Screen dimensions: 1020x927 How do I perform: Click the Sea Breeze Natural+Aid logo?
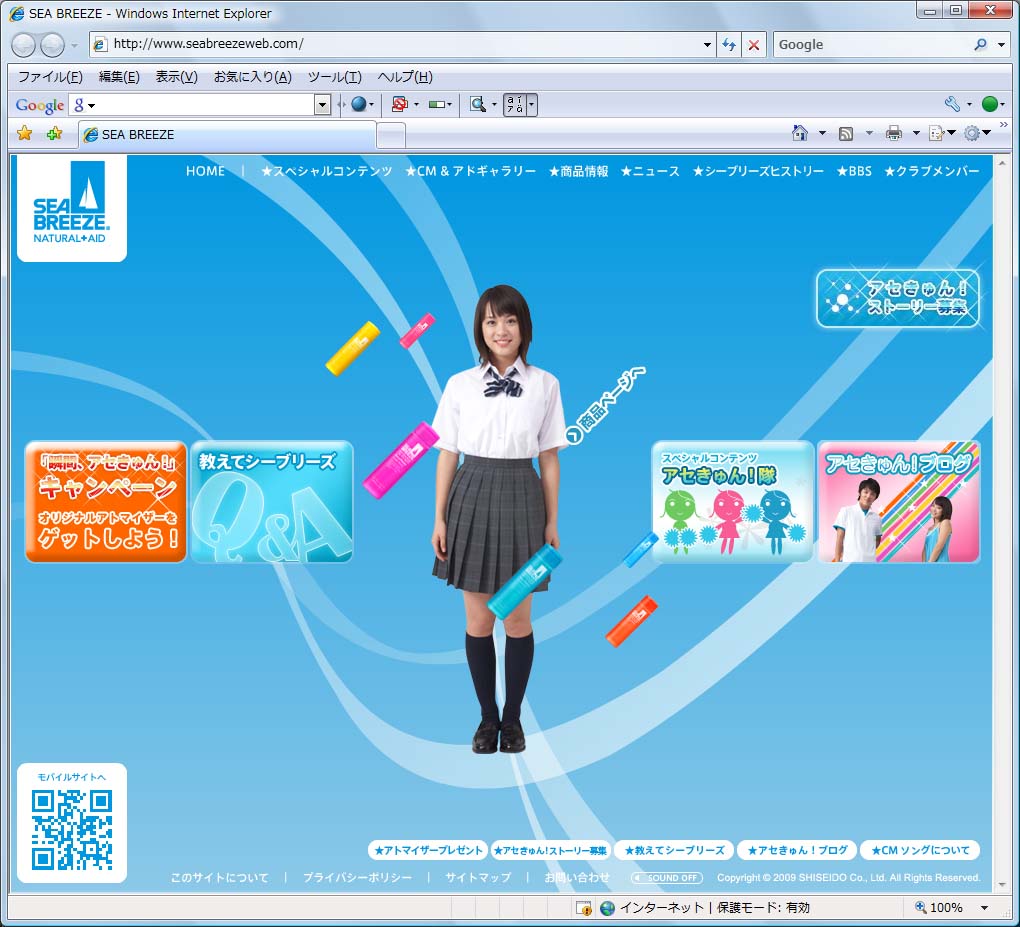click(72, 208)
